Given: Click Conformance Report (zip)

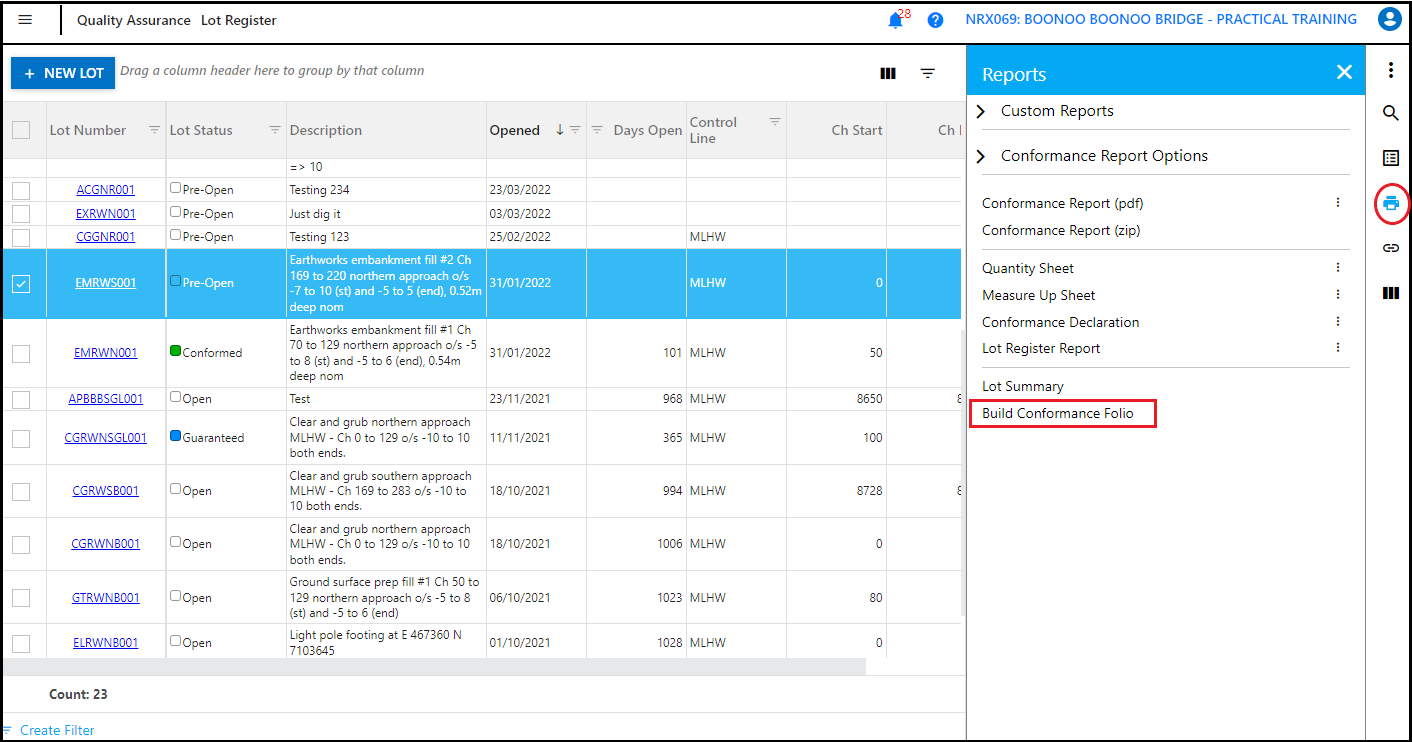Looking at the screenshot, I should tap(1061, 230).
